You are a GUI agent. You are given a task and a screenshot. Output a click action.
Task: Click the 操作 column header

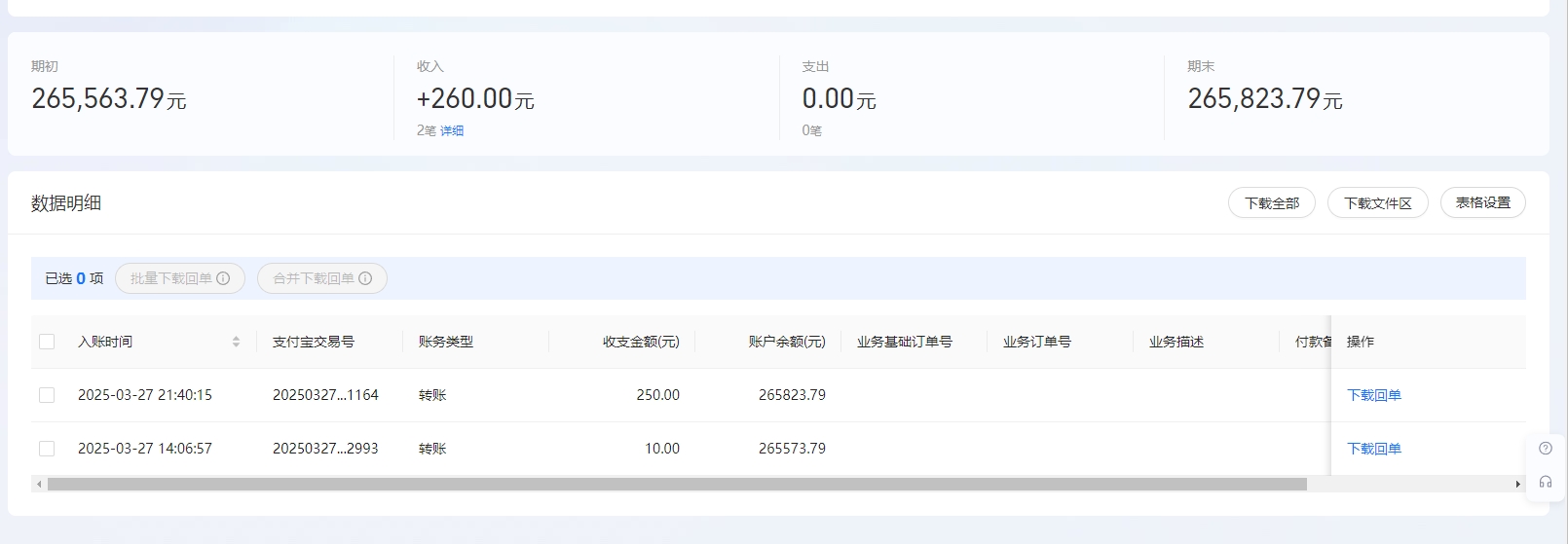(x=1361, y=342)
